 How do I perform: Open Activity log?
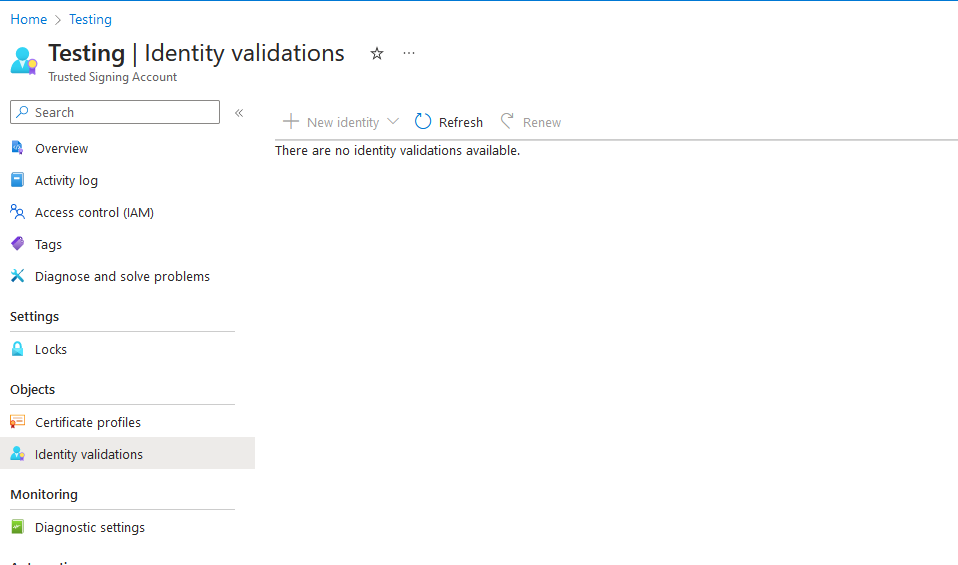click(66, 180)
